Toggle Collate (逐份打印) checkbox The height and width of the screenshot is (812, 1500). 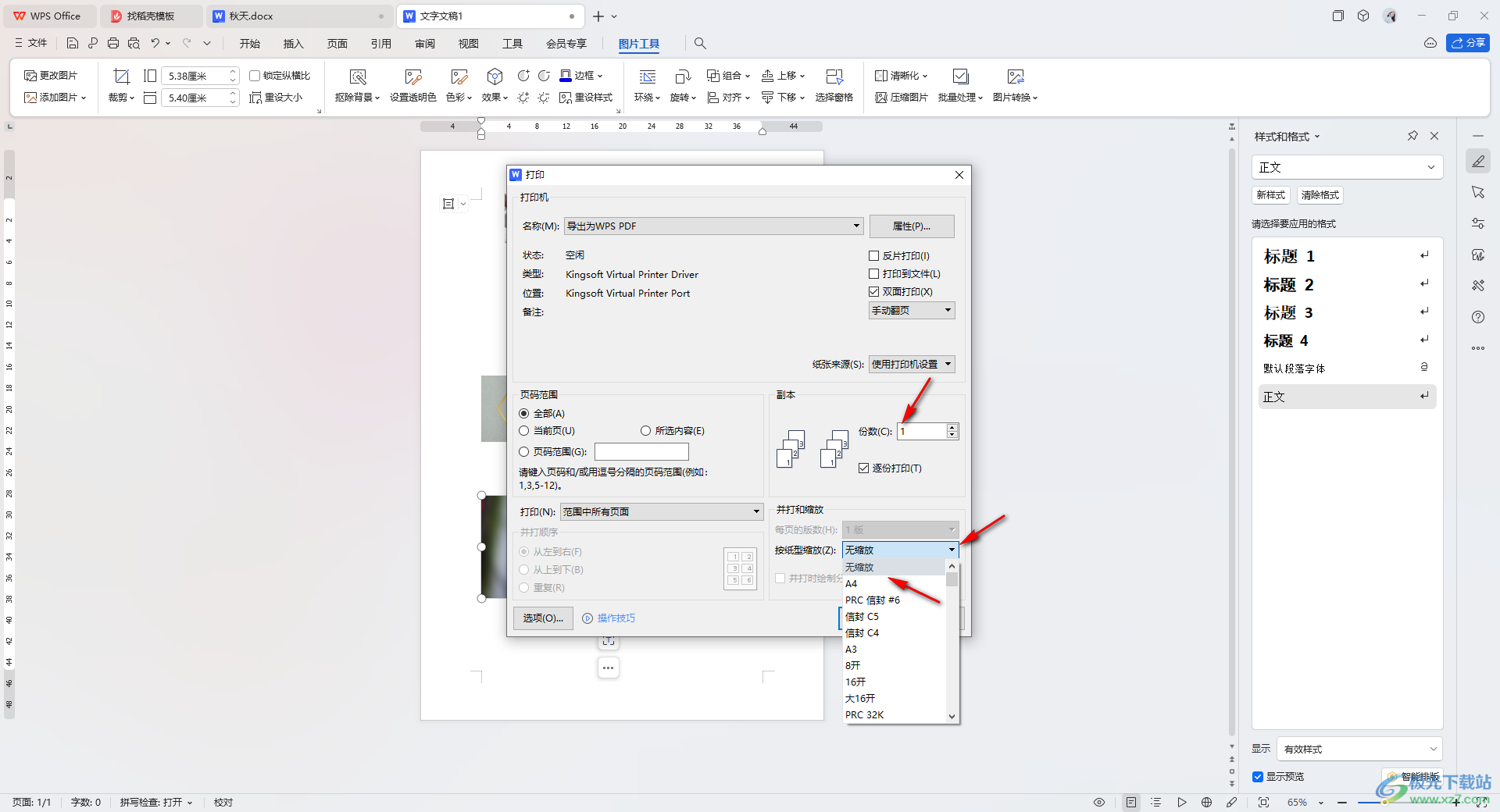[863, 468]
